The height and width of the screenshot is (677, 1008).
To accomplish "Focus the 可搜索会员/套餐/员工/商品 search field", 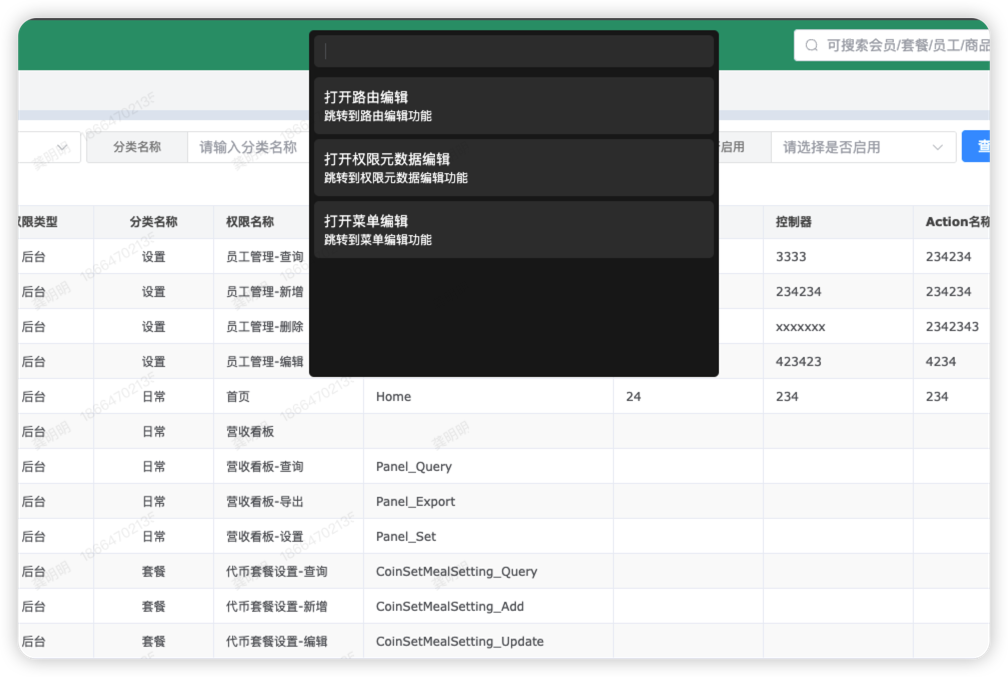I will [905, 46].
